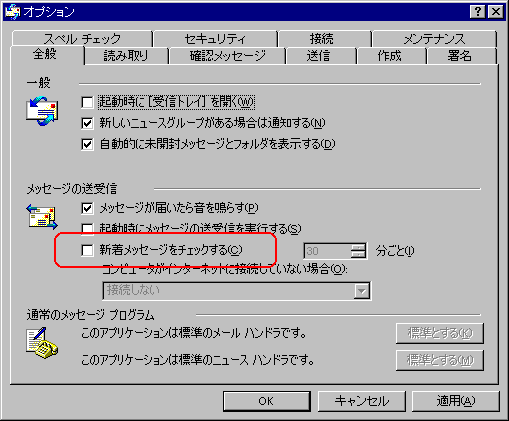Click the default message program phone icon
The width and height of the screenshot is (509, 421).
(x=42, y=343)
